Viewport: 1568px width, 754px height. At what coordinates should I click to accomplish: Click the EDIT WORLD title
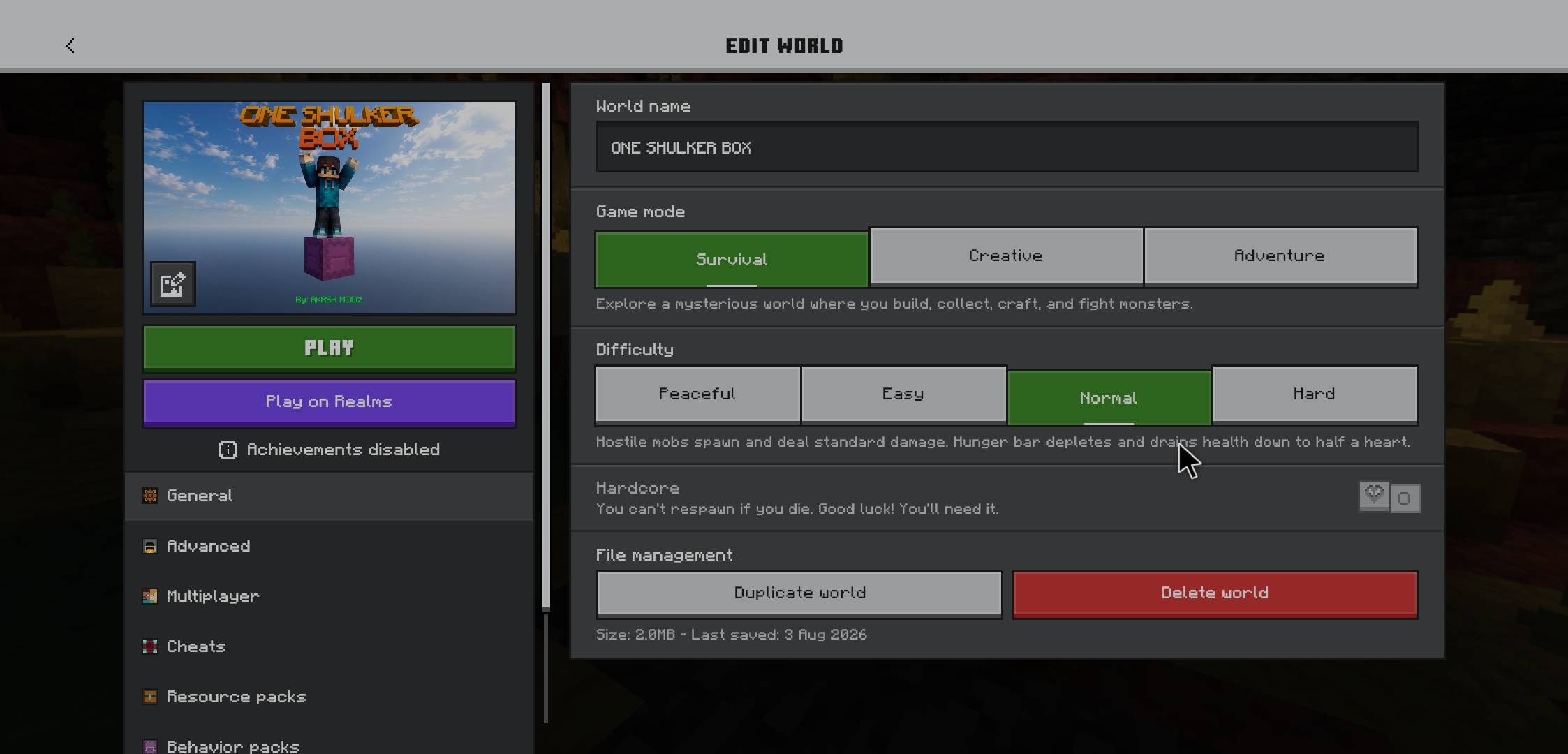click(784, 46)
